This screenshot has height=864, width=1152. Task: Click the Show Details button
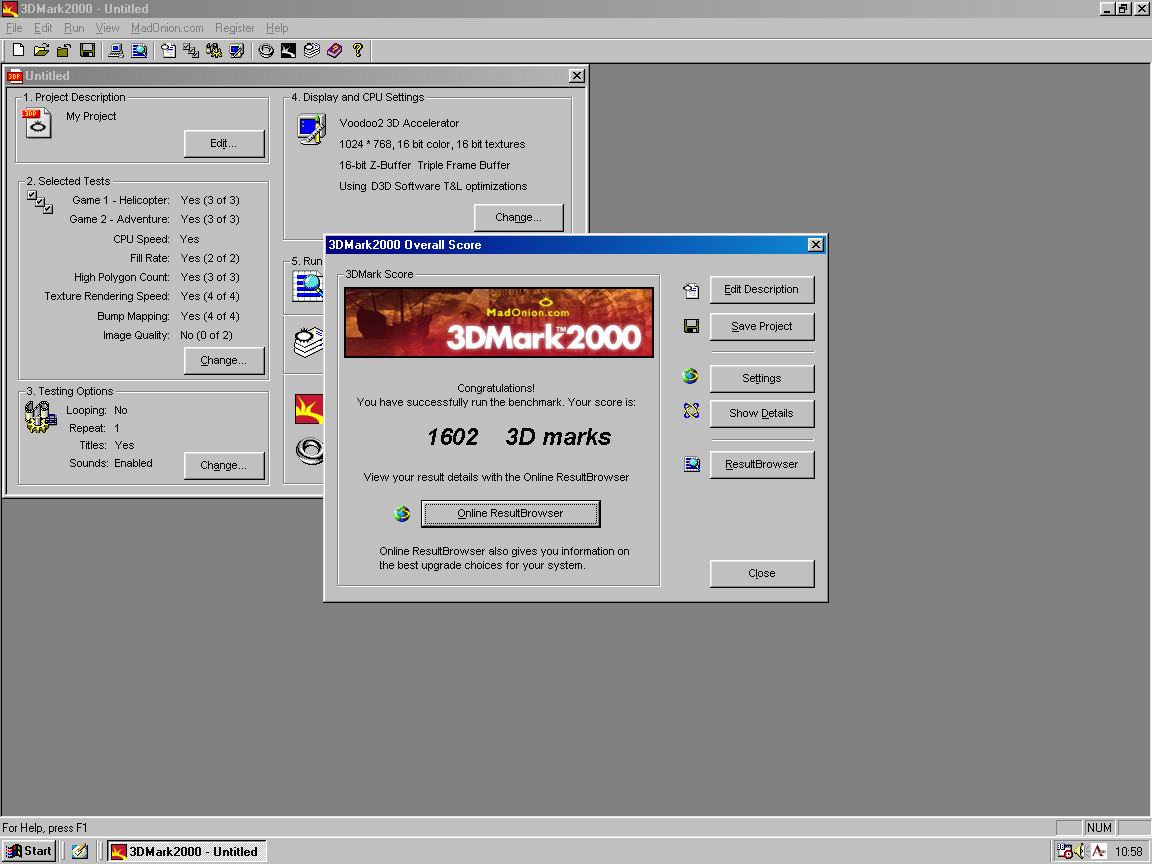coord(762,413)
